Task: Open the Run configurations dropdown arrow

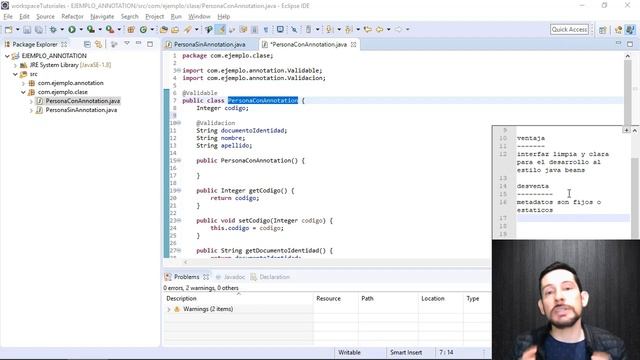Action: point(81,29)
